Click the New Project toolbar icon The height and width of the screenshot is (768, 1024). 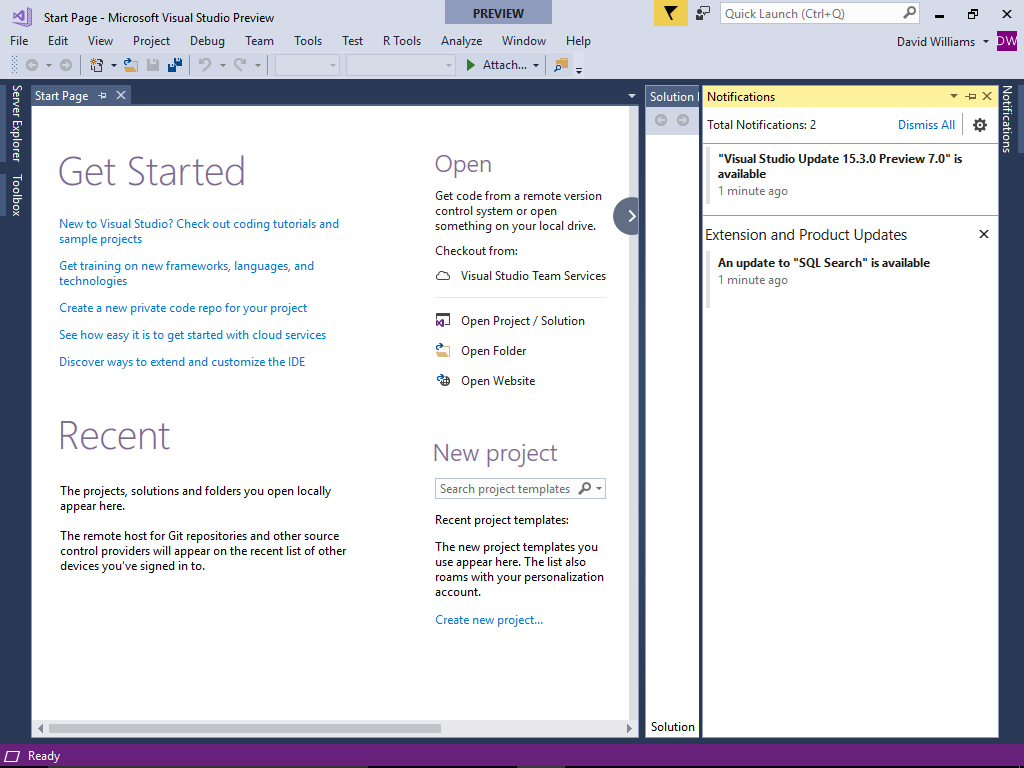click(x=97, y=65)
